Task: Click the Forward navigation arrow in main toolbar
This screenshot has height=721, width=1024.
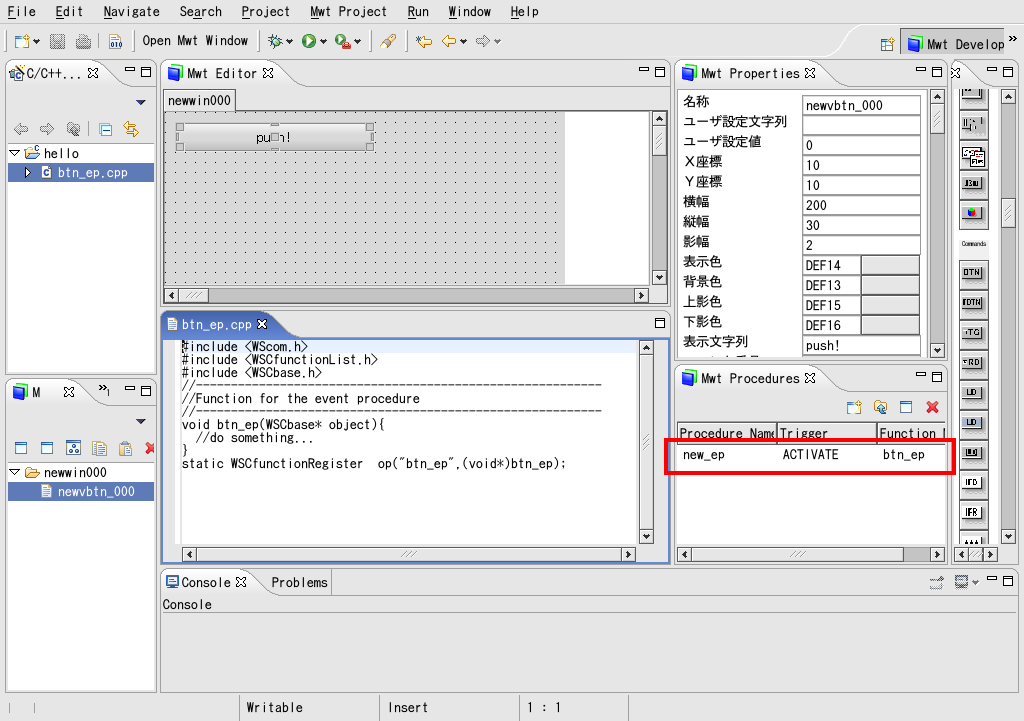Action: coord(483,41)
